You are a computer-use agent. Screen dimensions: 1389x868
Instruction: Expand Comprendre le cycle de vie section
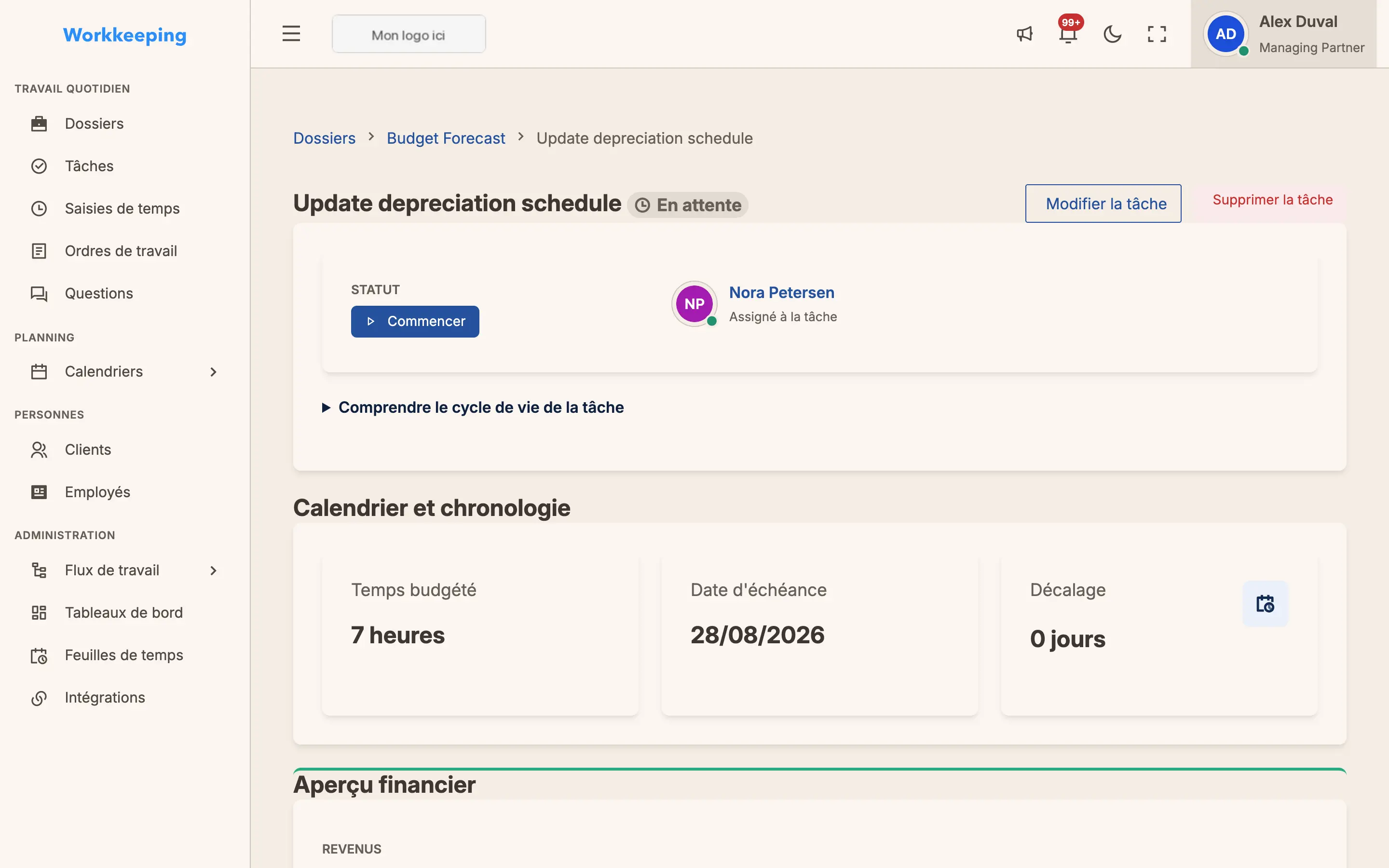[x=473, y=407]
